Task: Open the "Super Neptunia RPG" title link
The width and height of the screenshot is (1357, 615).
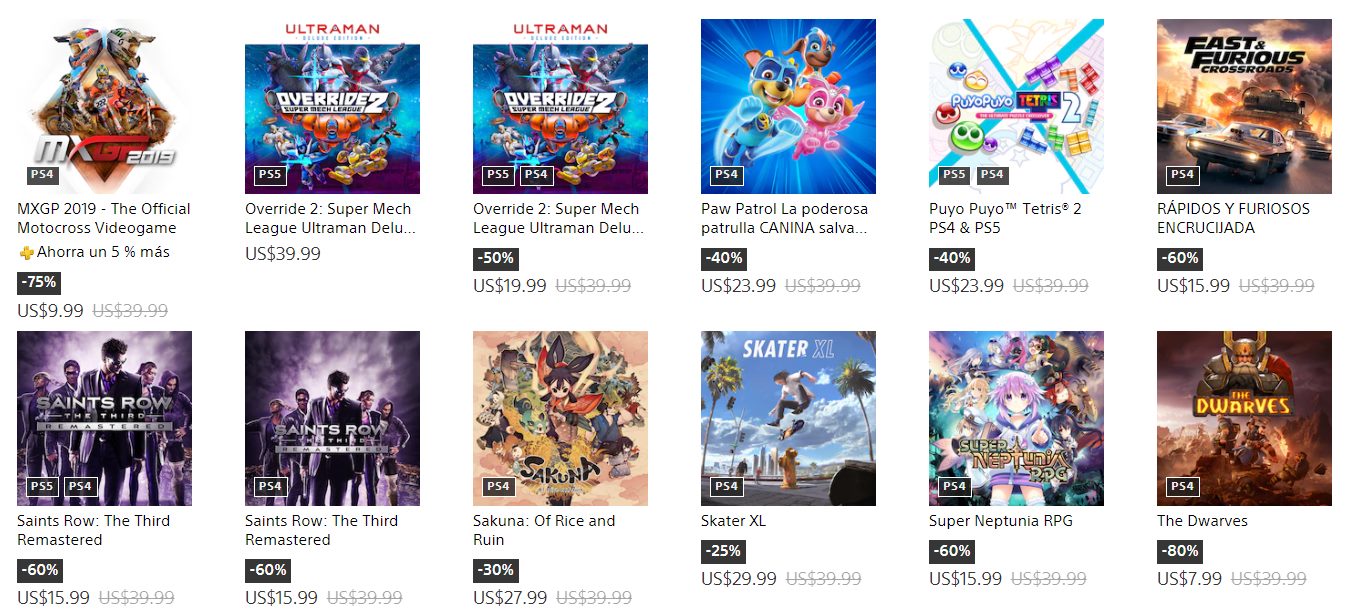Action: tap(1000, 521)
